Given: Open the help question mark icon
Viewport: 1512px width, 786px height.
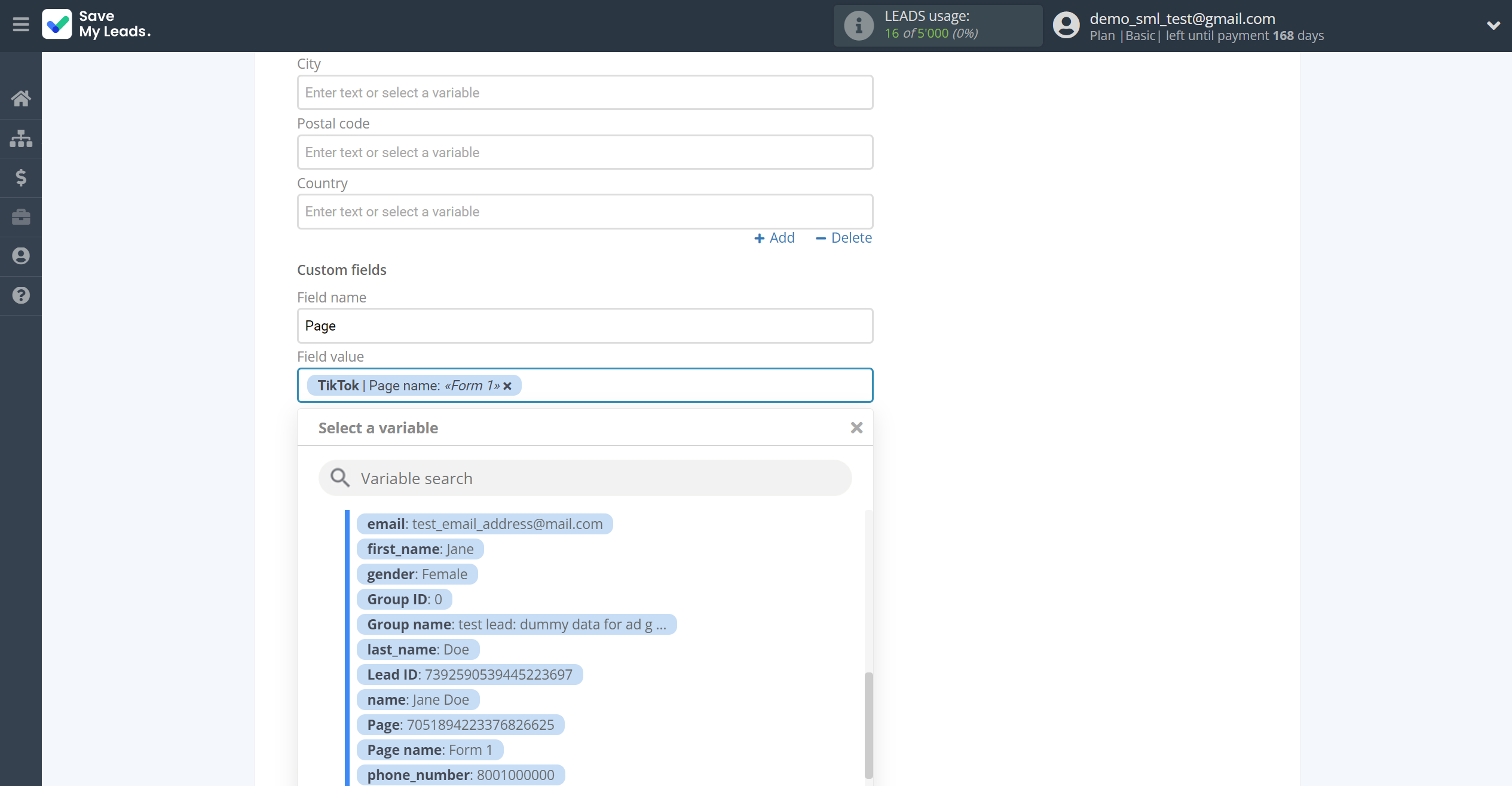Looking at the screenshot, I should click(21, 295).
